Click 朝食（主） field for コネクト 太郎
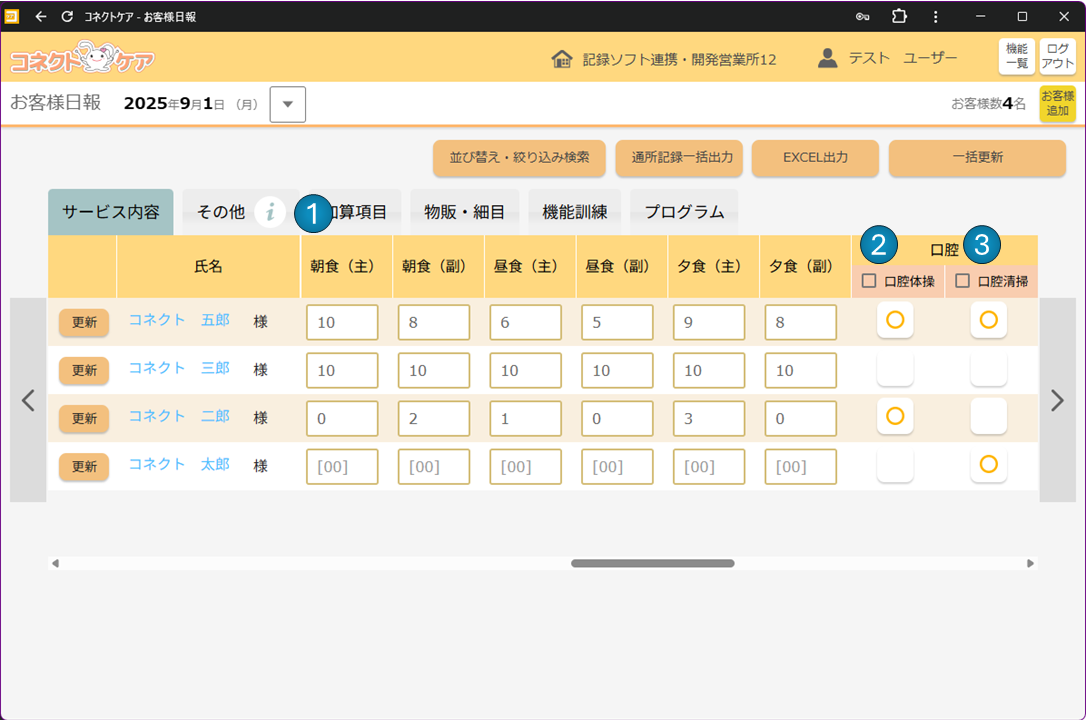Viewport: 1086px width, 720px height. coord(340,467)
